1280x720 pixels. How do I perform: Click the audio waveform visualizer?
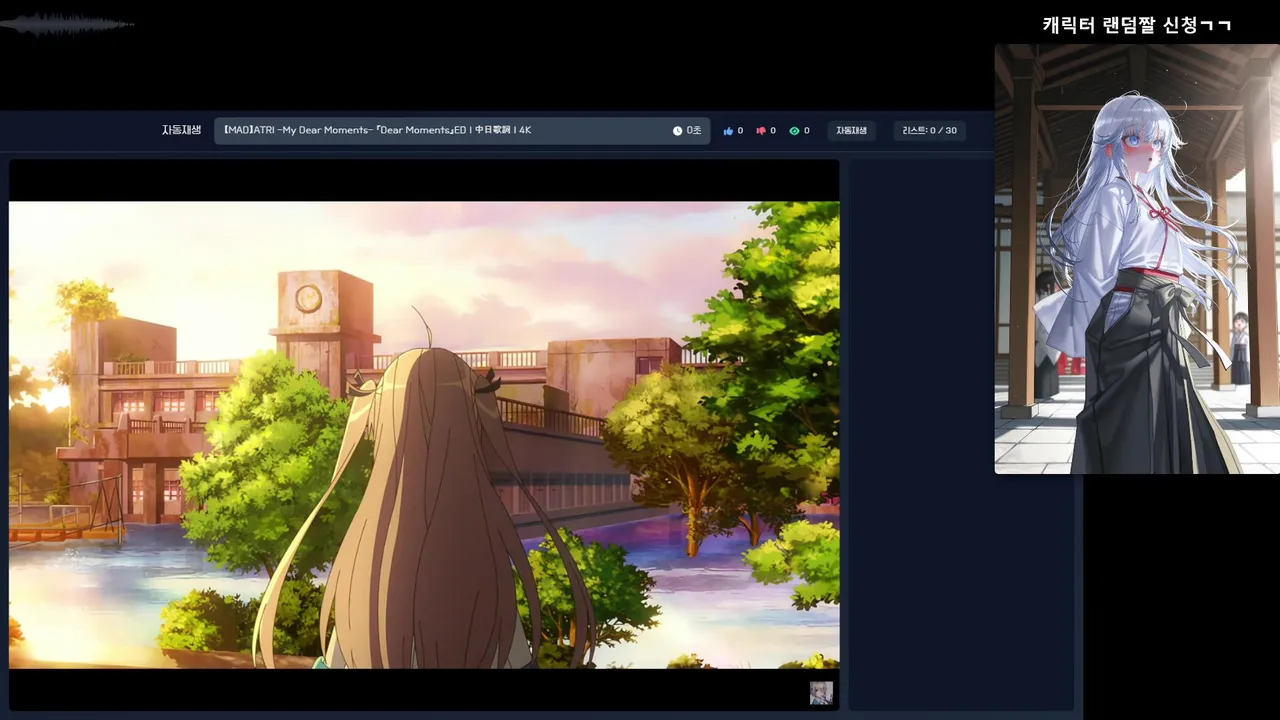68,24
